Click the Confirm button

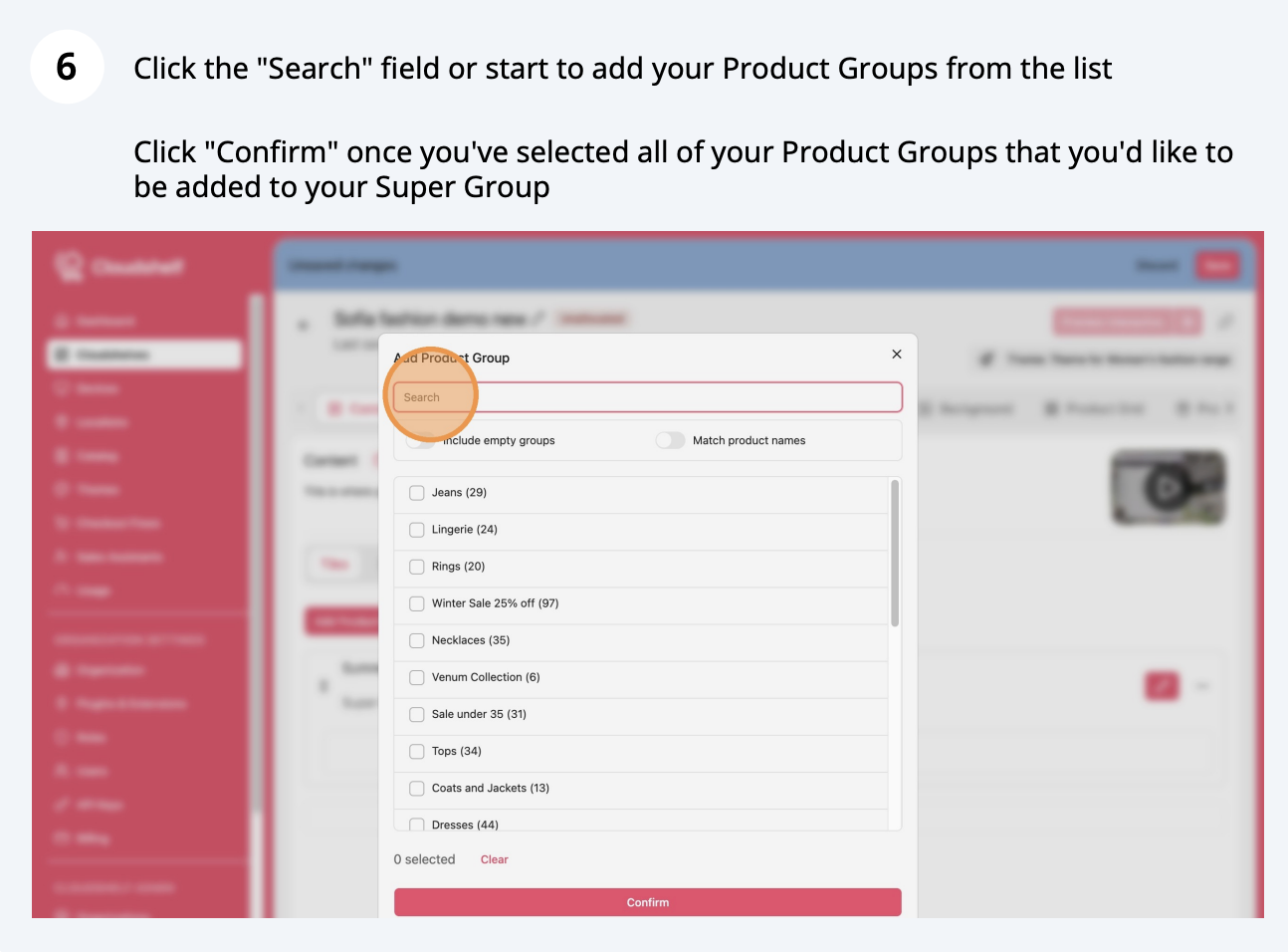tap(648, 902)
